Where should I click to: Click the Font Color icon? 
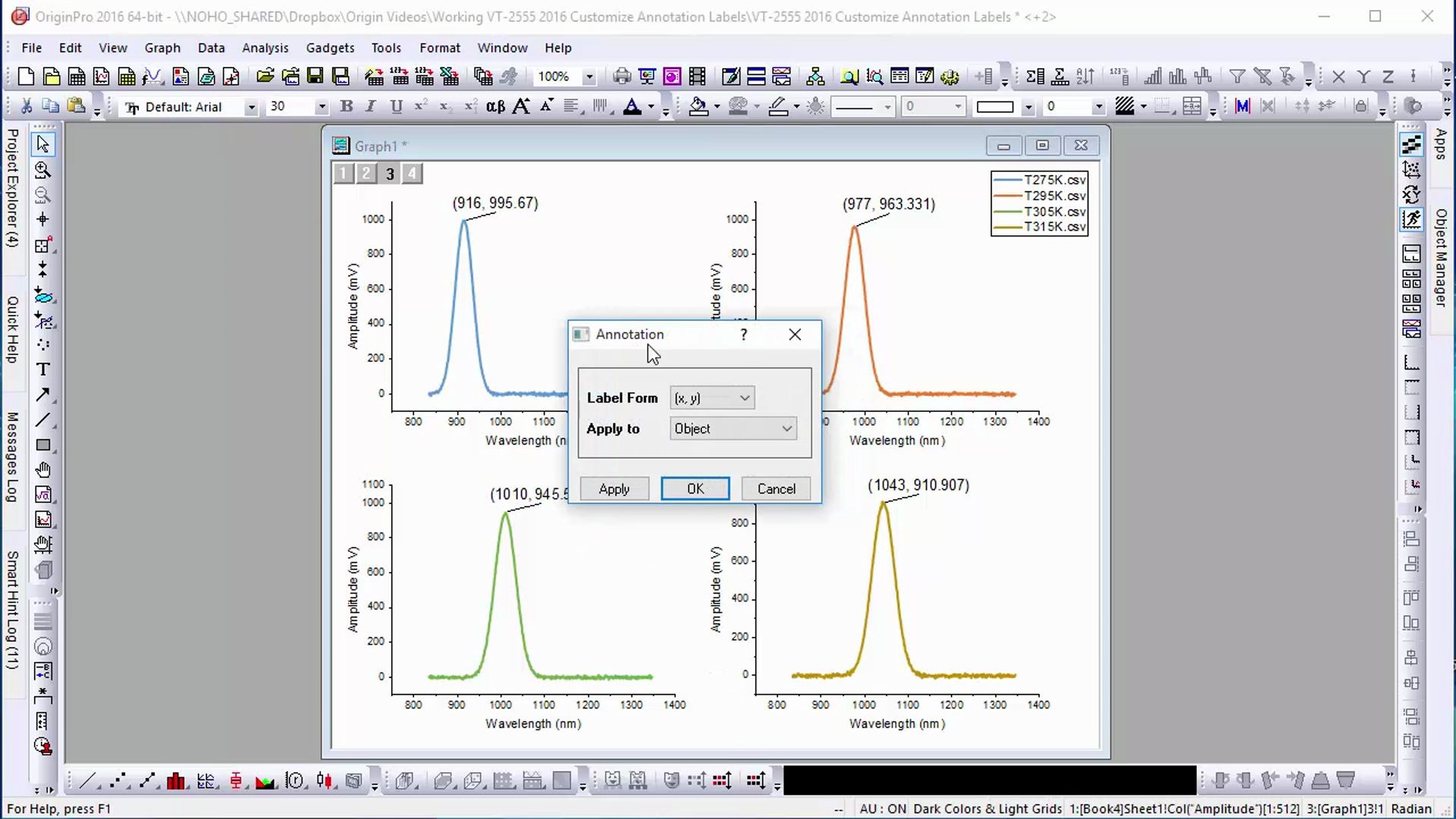(632, 107)
